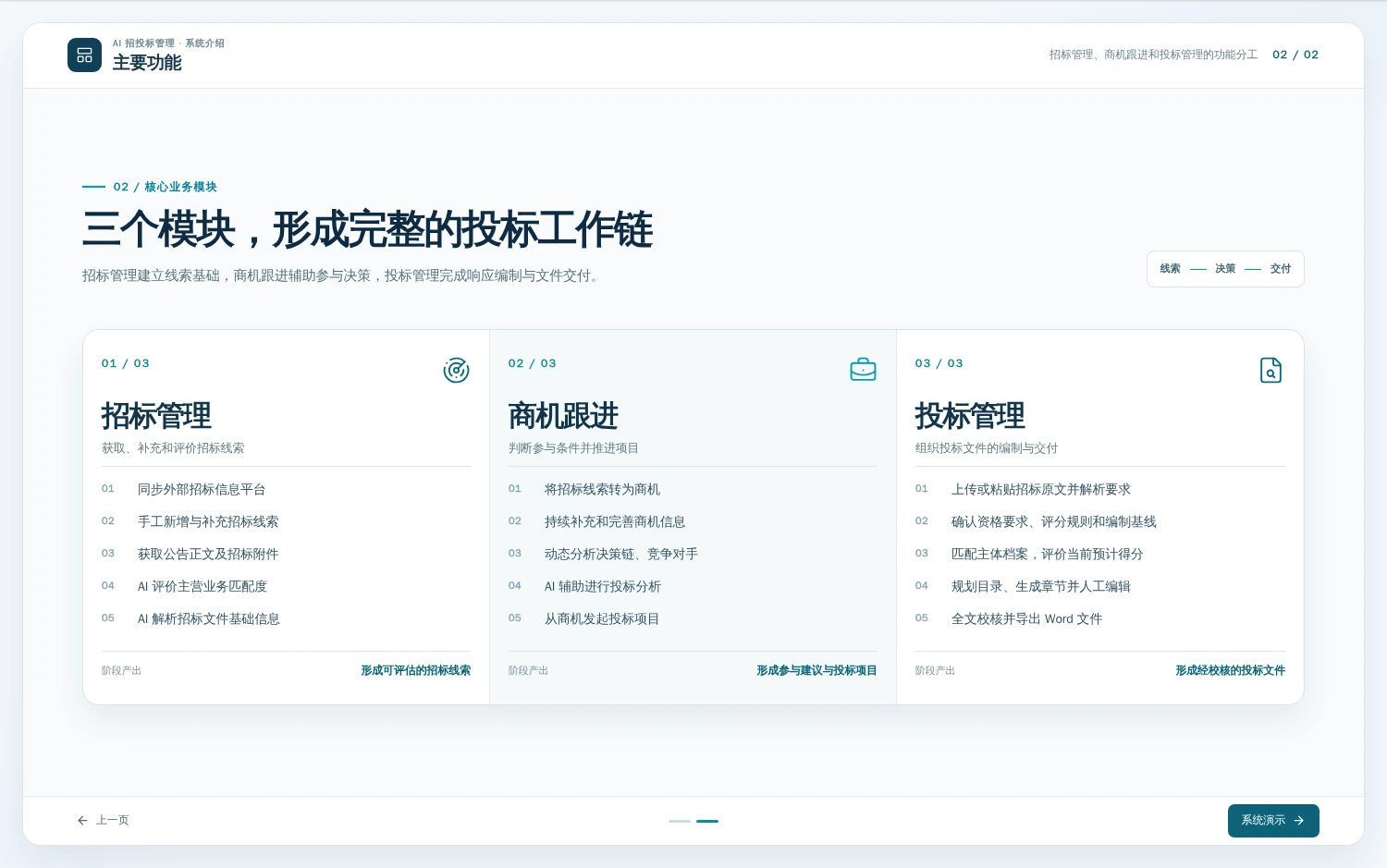Click the 组织投标文件的编制与交付 subtitle
The image size is (1387, 868).
(x=987, y=447)
